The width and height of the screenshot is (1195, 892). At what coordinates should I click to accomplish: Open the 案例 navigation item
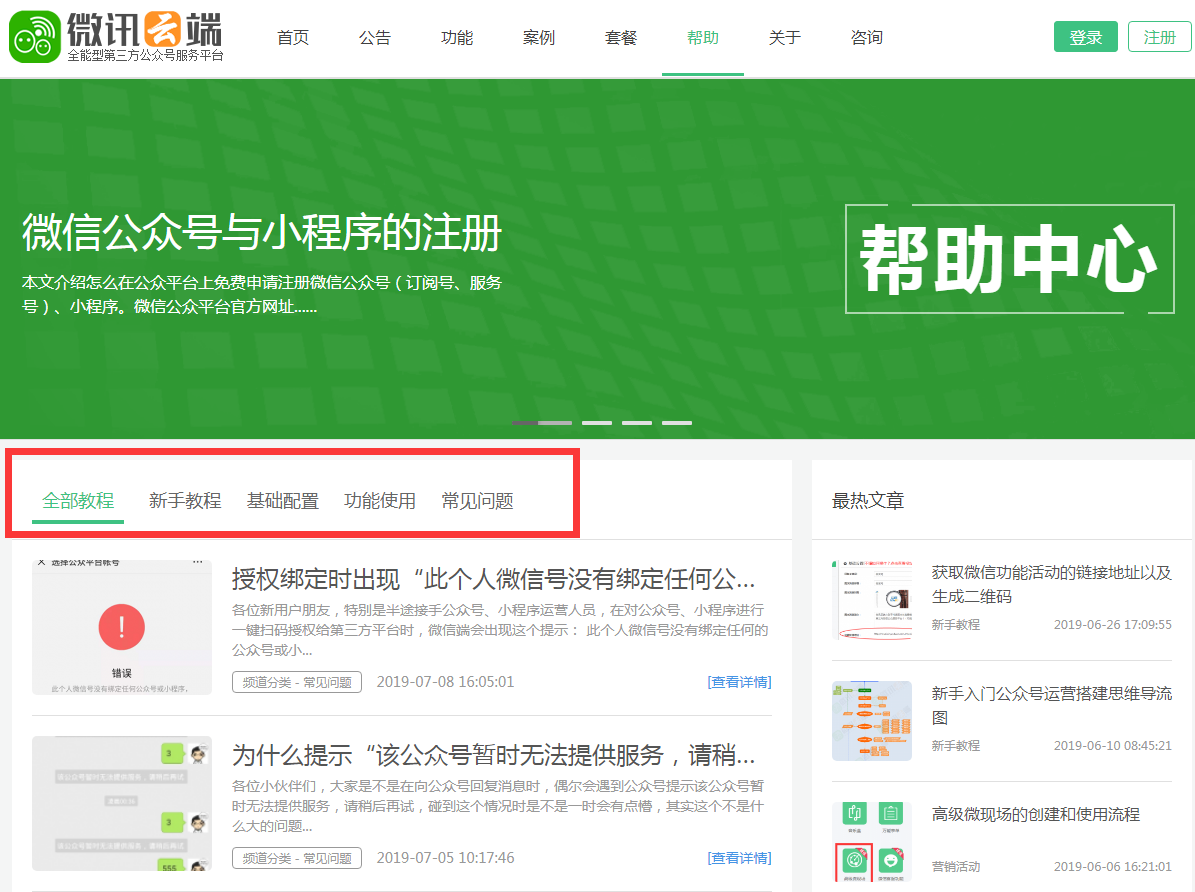pyautogui.click(x=539, y=38)
